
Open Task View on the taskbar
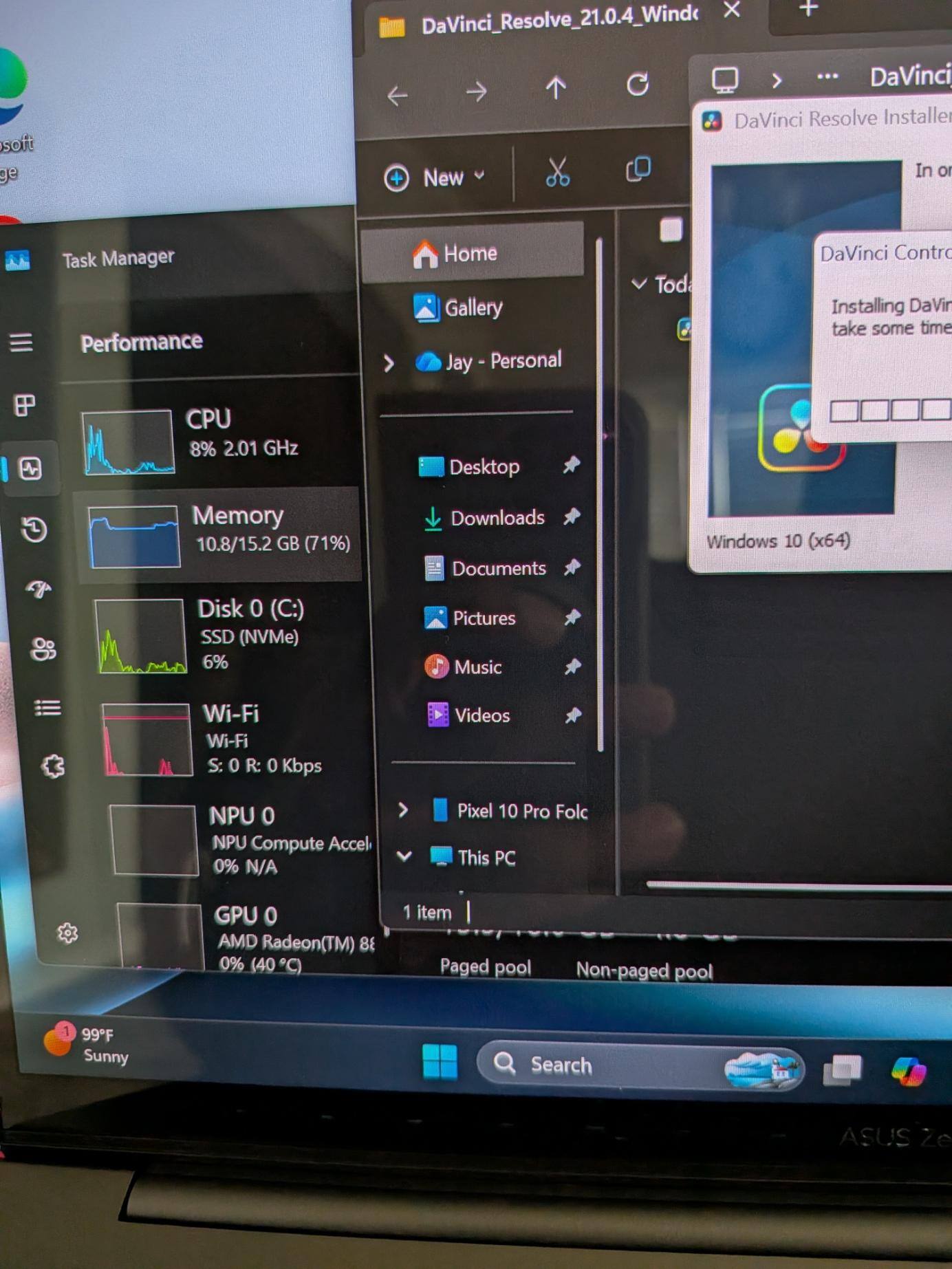pos(843,1069)
